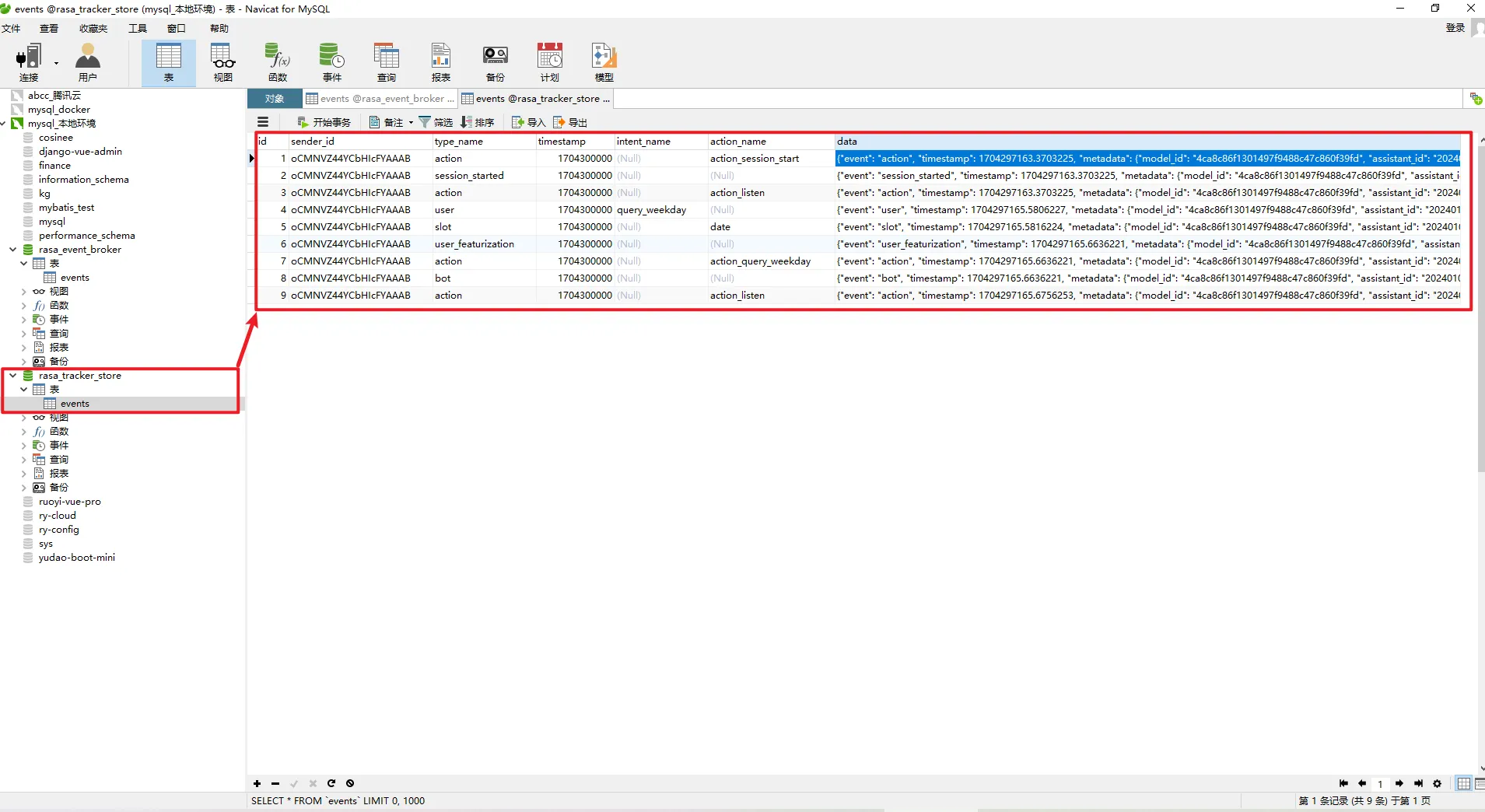Collapse the mysql_本地环境 connection
This screenshot has height=812, width=1485.
3,124
